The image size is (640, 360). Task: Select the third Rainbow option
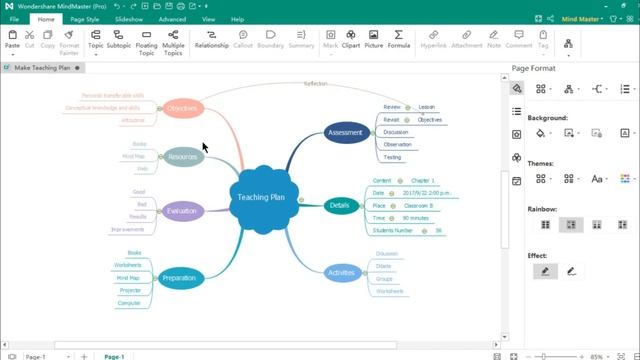[597, 224]
